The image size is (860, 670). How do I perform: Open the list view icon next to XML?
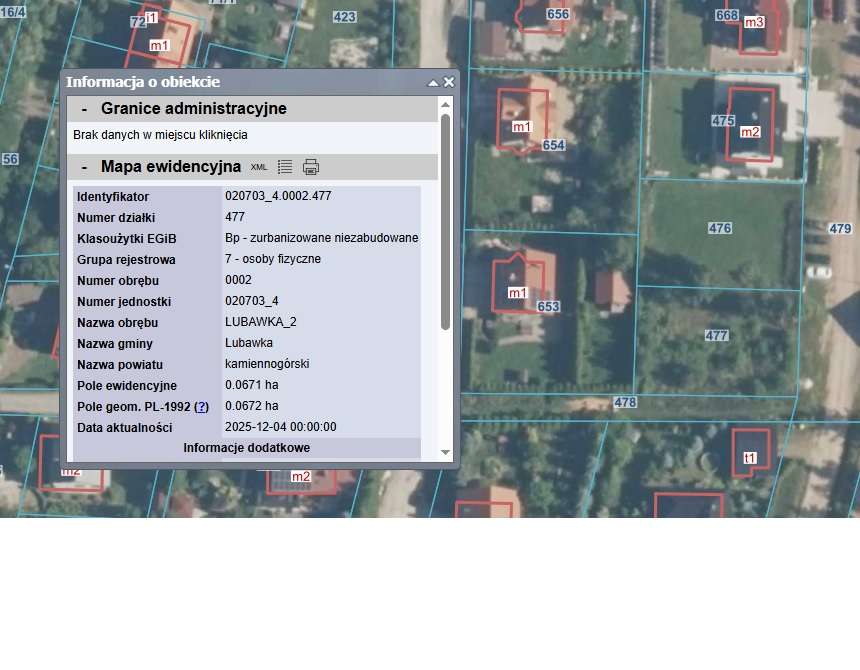tap(285, 167)
